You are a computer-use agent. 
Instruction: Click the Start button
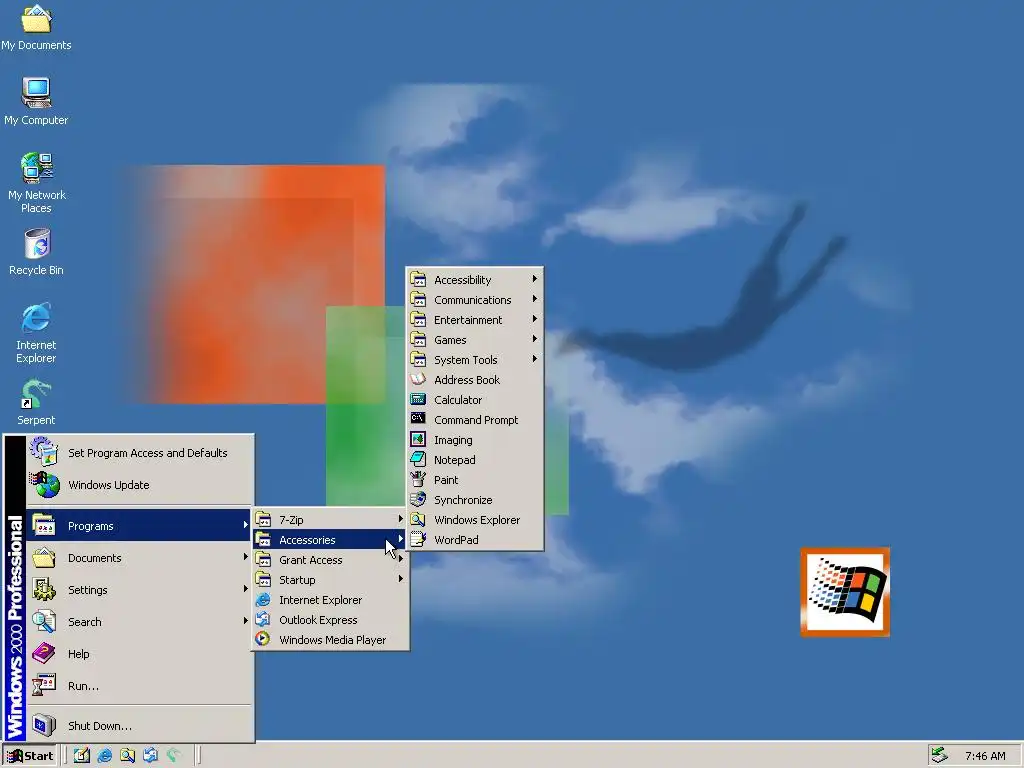tap(30, 756)
